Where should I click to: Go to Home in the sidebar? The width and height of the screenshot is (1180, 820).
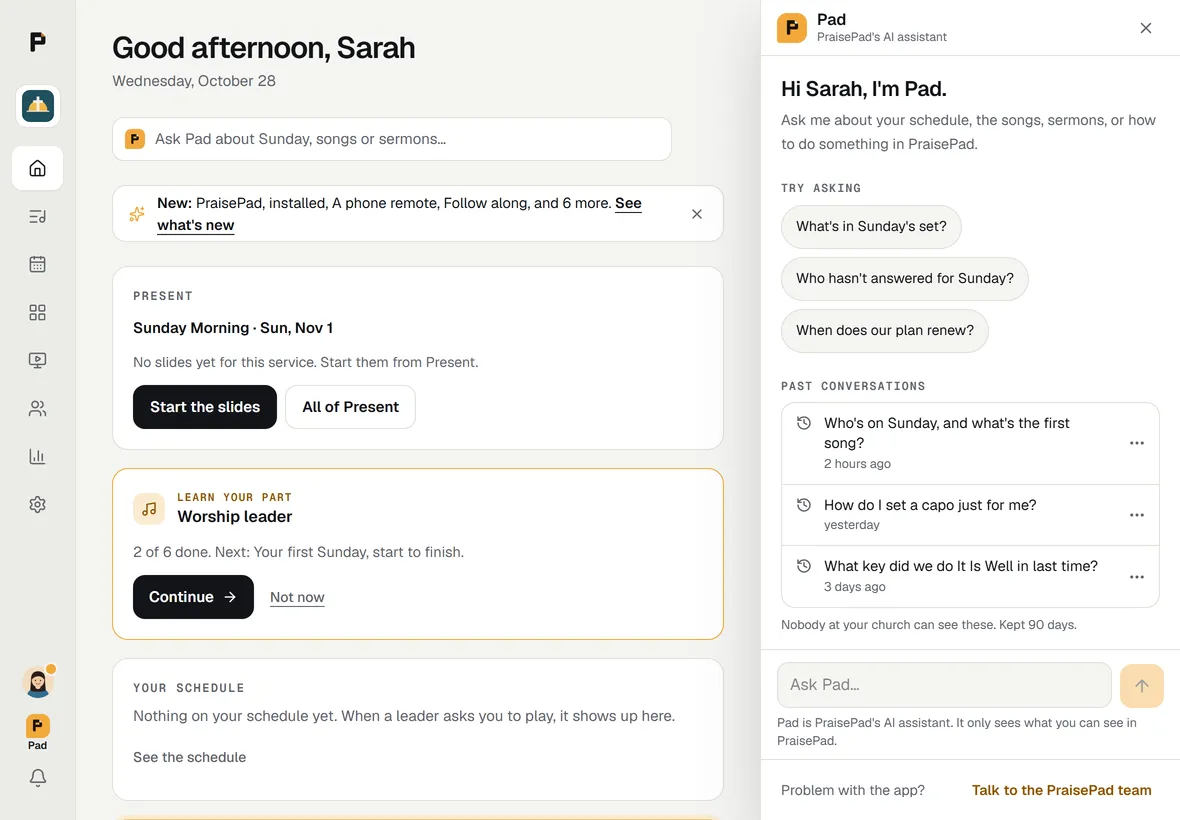[x=38, y=168]
